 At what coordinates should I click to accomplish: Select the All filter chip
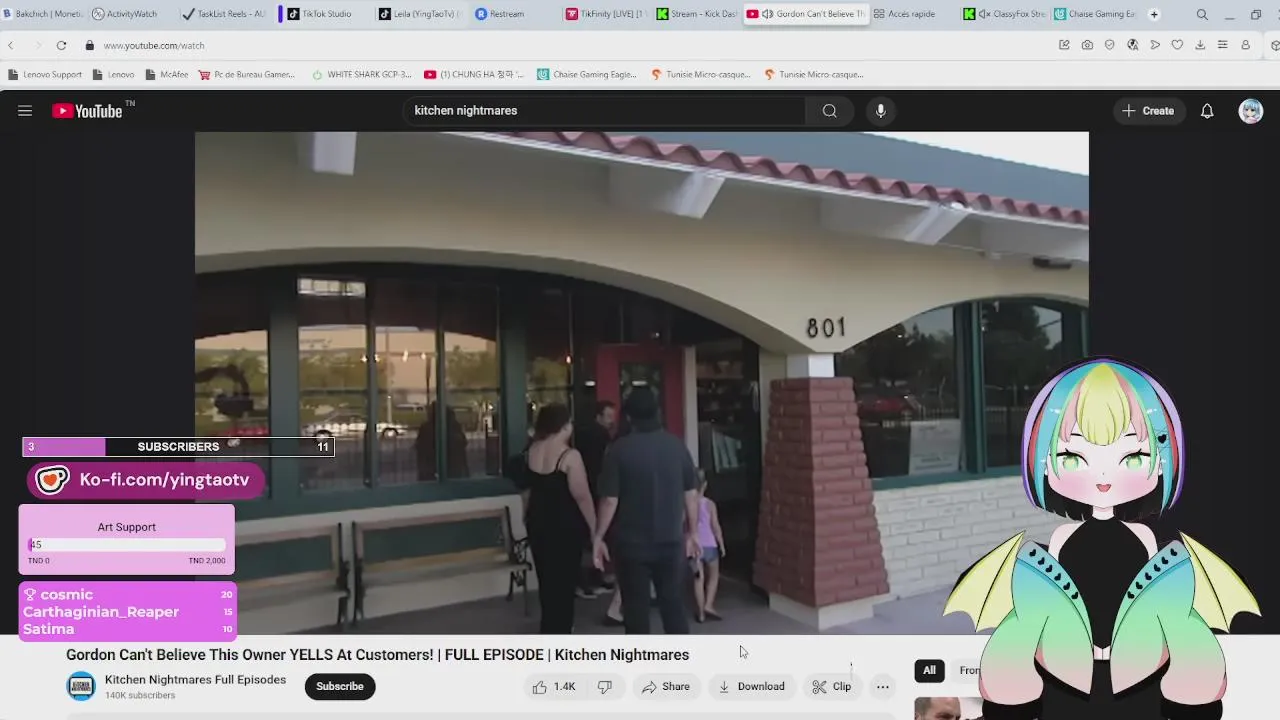pos(929,671)
